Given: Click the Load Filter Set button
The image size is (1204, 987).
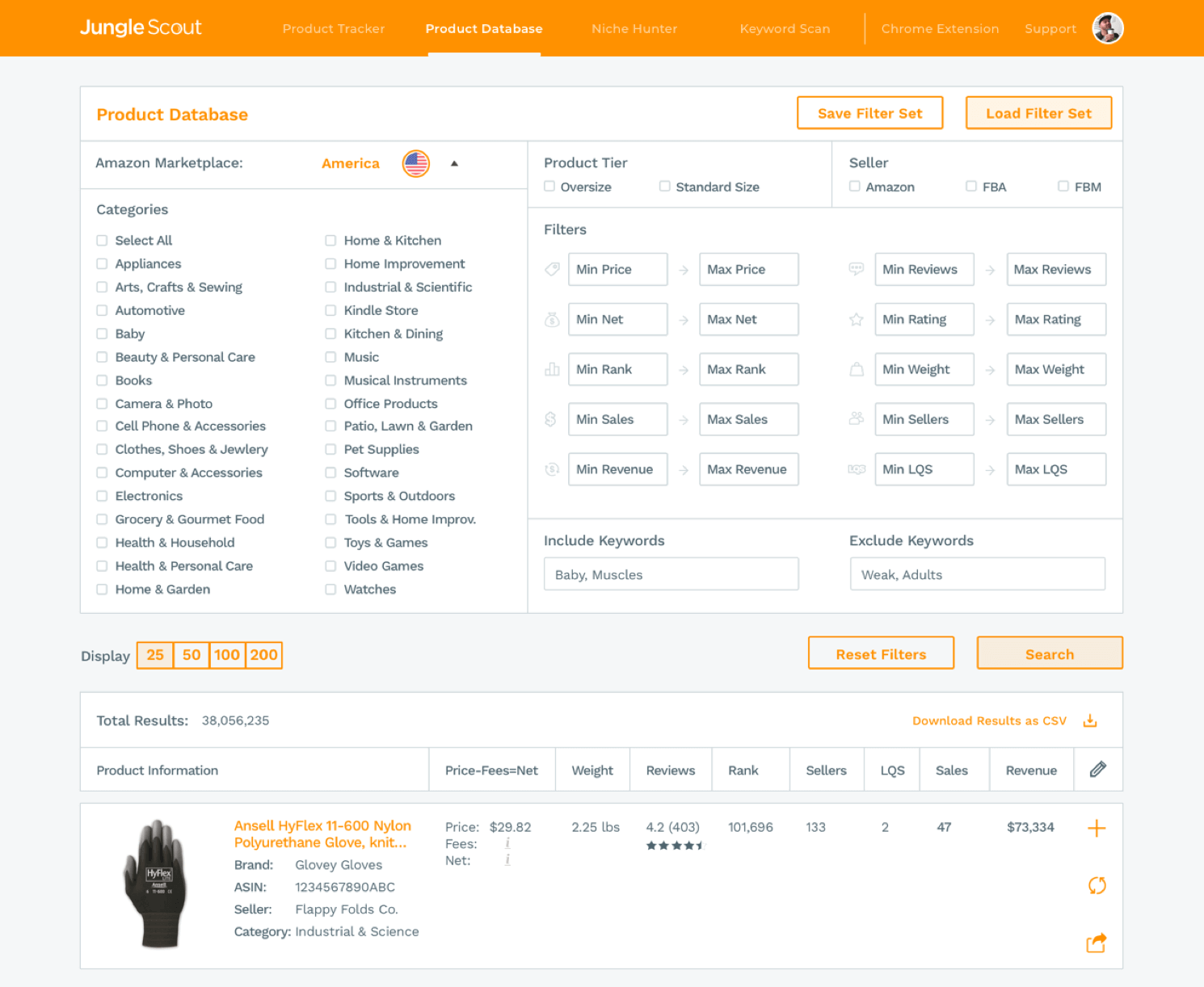Looking at the screenshot, I should 1038,113.
